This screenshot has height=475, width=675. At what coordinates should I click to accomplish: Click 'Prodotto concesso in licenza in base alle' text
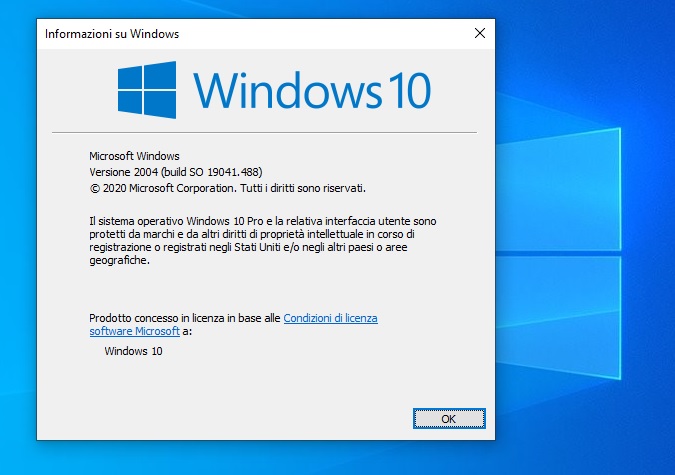185,318
